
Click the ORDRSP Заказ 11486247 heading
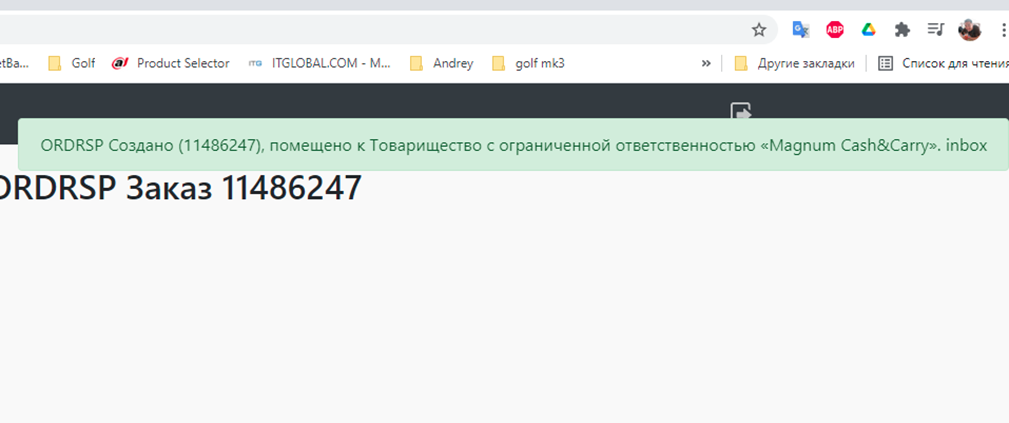pos(180,189)
